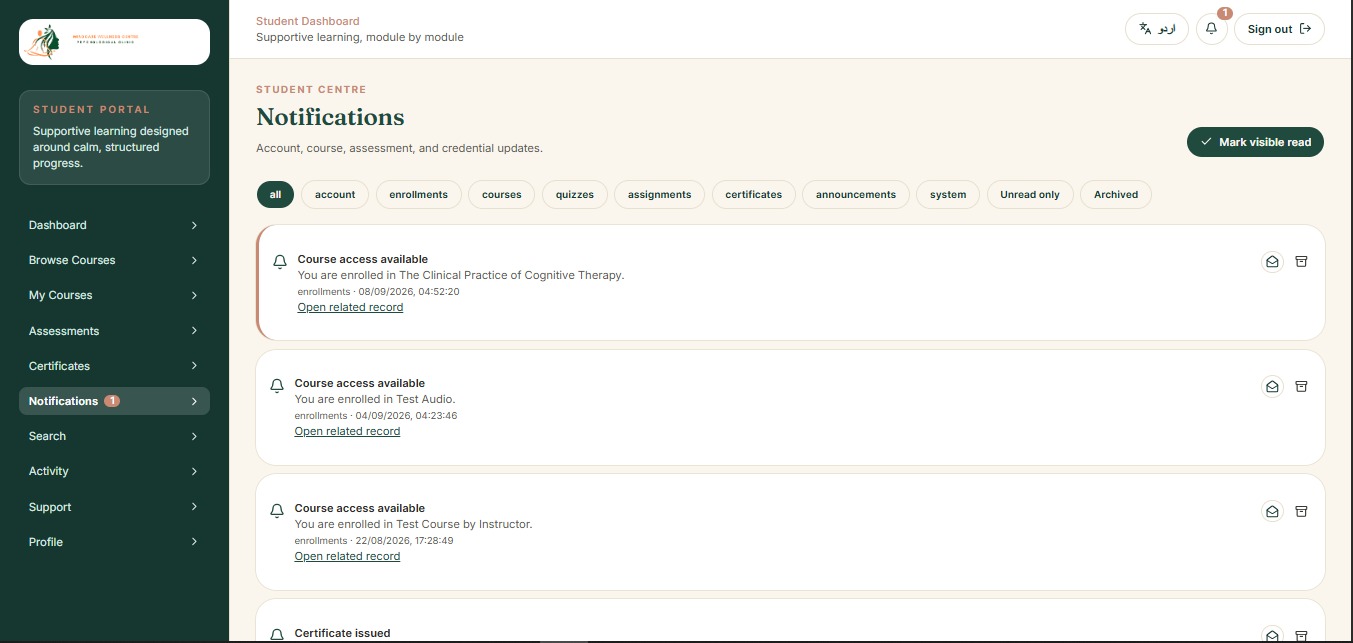Filter notifications by courses
The width and height of the screenshot is (1353, 643).
(501, 194)
